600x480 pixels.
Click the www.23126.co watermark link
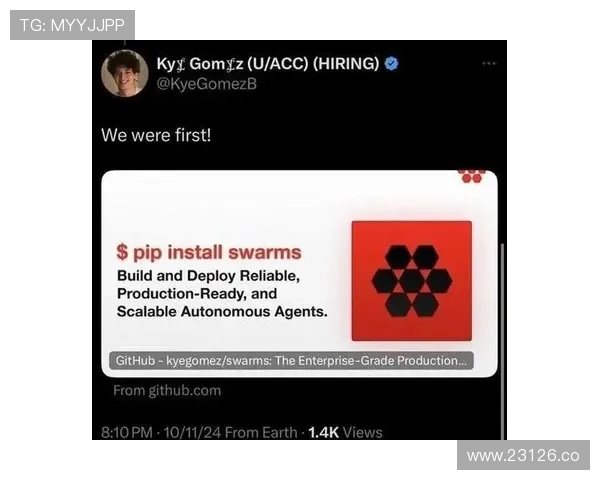point(523,455)
